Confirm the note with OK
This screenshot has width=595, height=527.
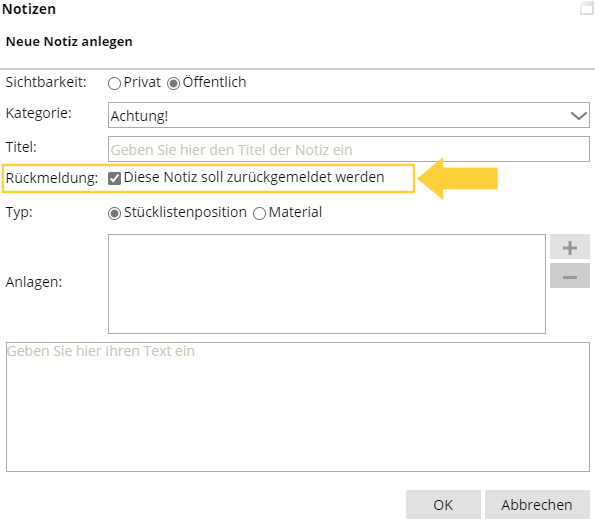pyautogui.click(x=443, y=505)
